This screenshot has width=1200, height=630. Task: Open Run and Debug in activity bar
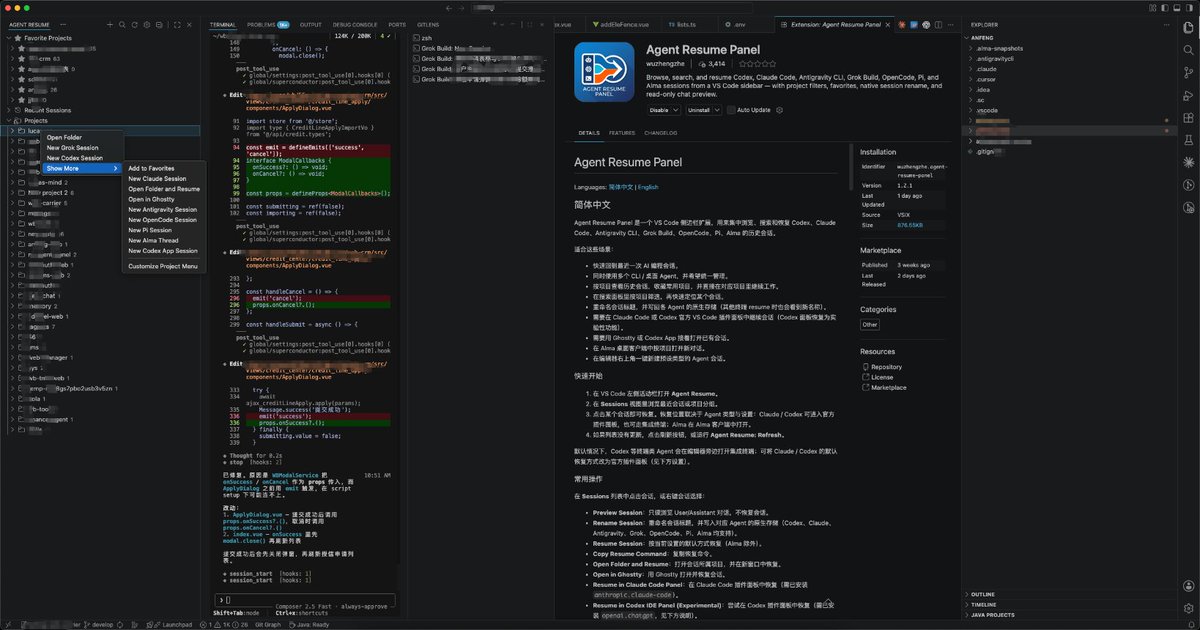pyautogui.click(x=1189, y=96)
